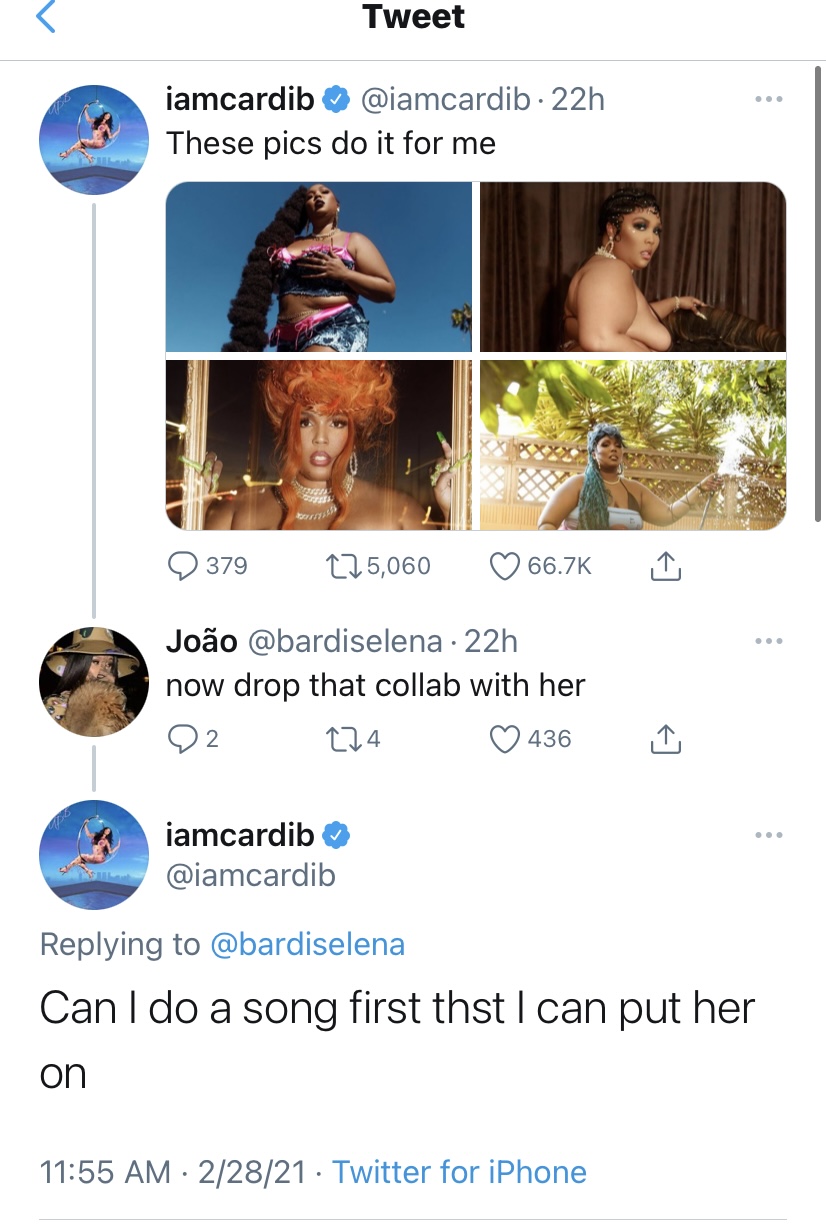The image size is (826, 1232).
Task: Open the top-right brown curtain photo
Action: pos(633,267)
